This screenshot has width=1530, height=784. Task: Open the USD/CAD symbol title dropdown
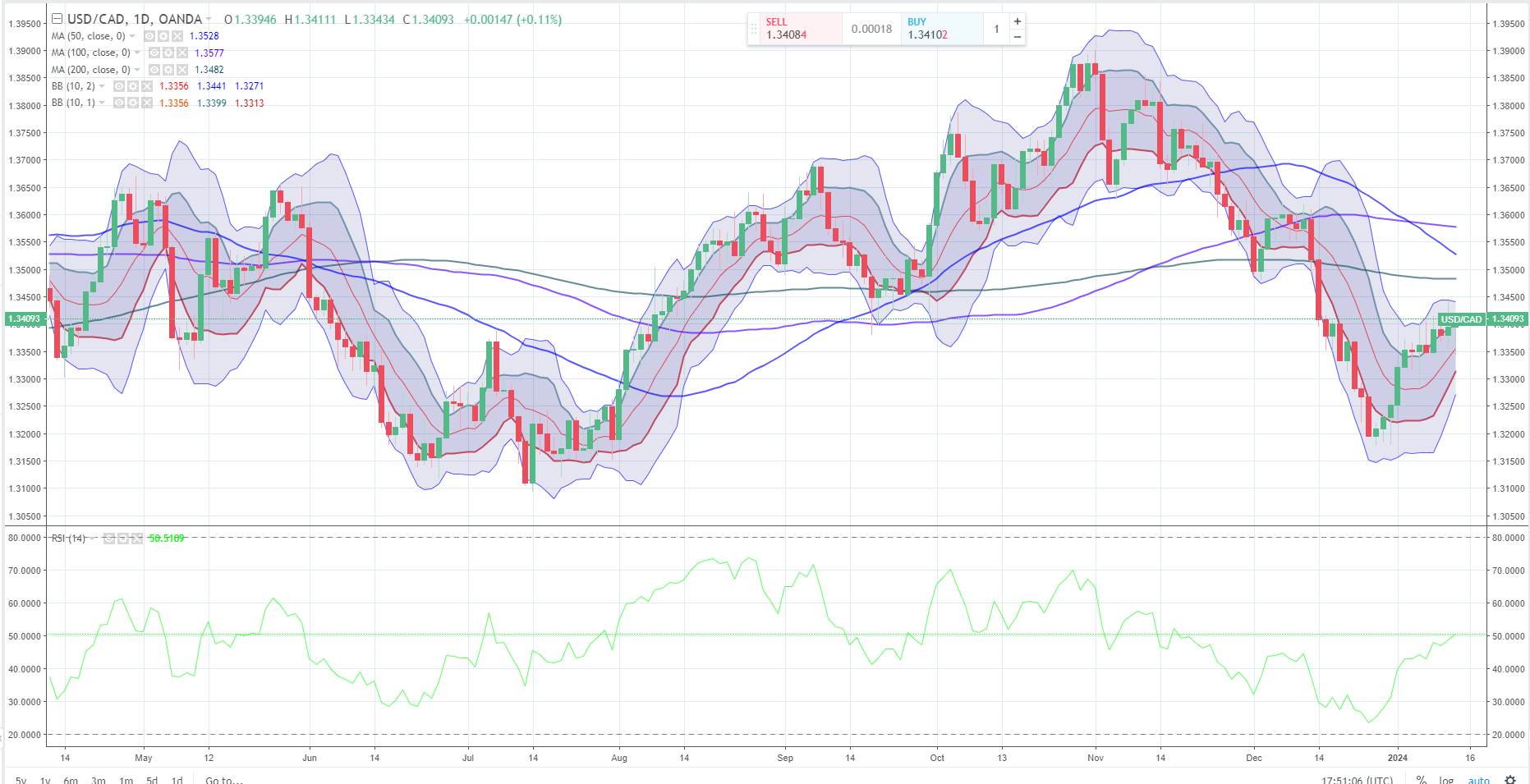click(x=209, y=19)
